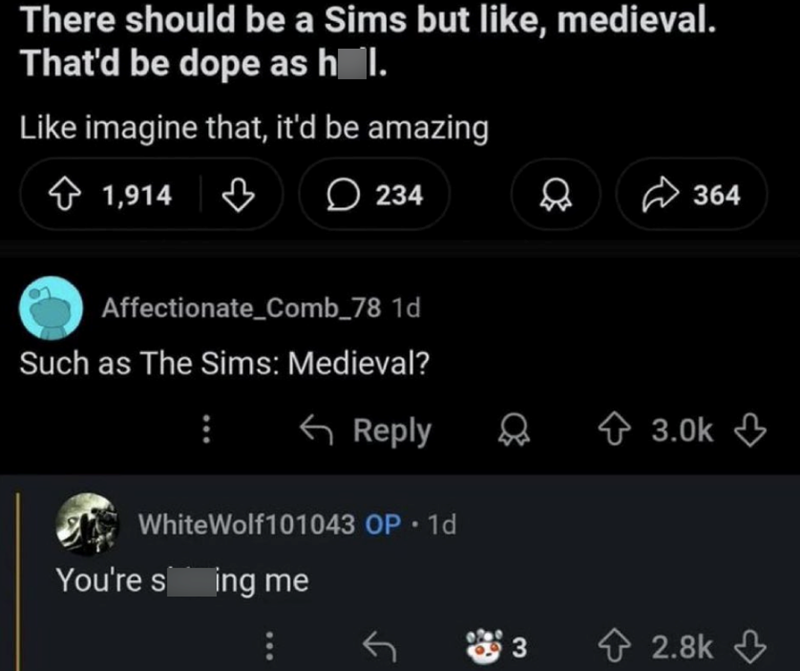Screen dimensions: 800x671
Task: Give an award to the original post
Action: coord(556,194)
